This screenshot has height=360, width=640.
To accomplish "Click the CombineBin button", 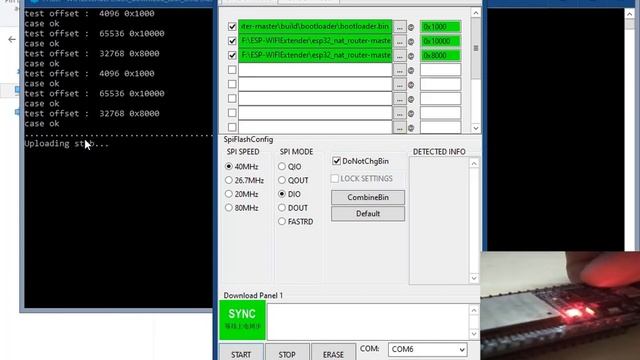I will pos(368,197).
